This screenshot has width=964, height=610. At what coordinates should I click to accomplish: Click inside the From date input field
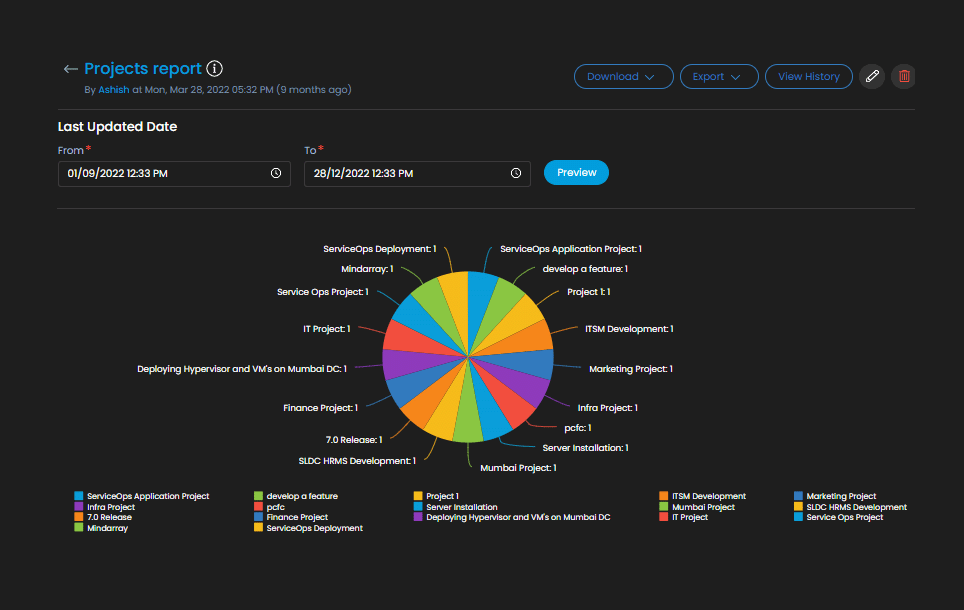[x=150, y=172]
